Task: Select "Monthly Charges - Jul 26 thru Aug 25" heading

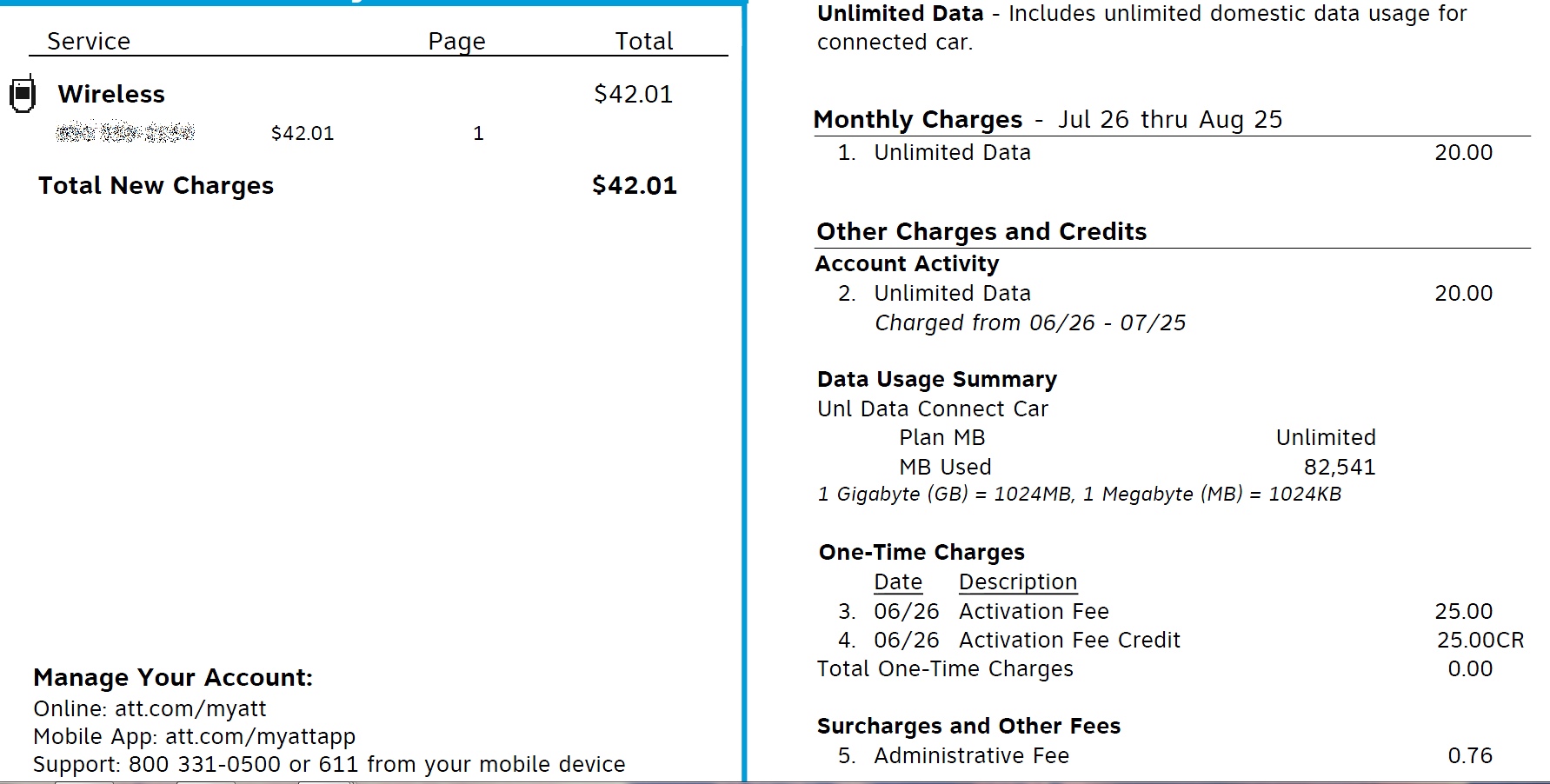Action: [1048, 120]
